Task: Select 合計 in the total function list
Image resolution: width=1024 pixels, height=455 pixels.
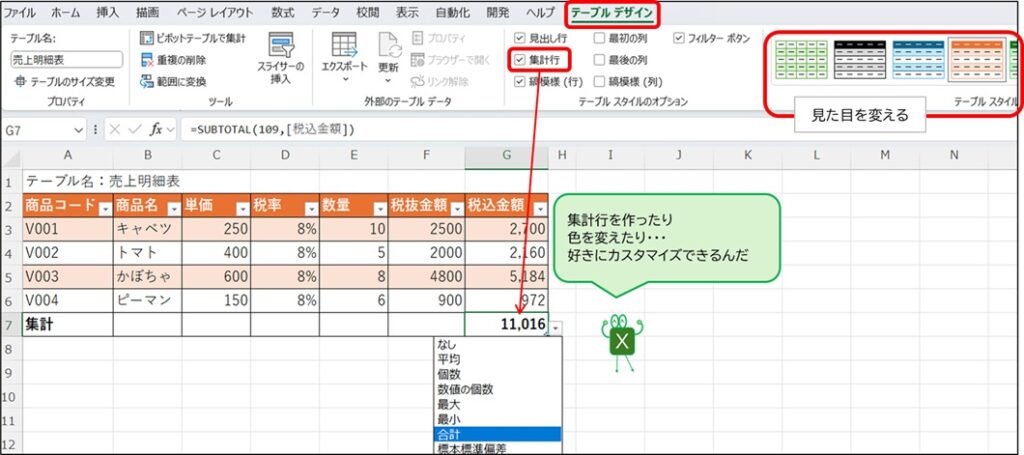Action: point(497,433)
